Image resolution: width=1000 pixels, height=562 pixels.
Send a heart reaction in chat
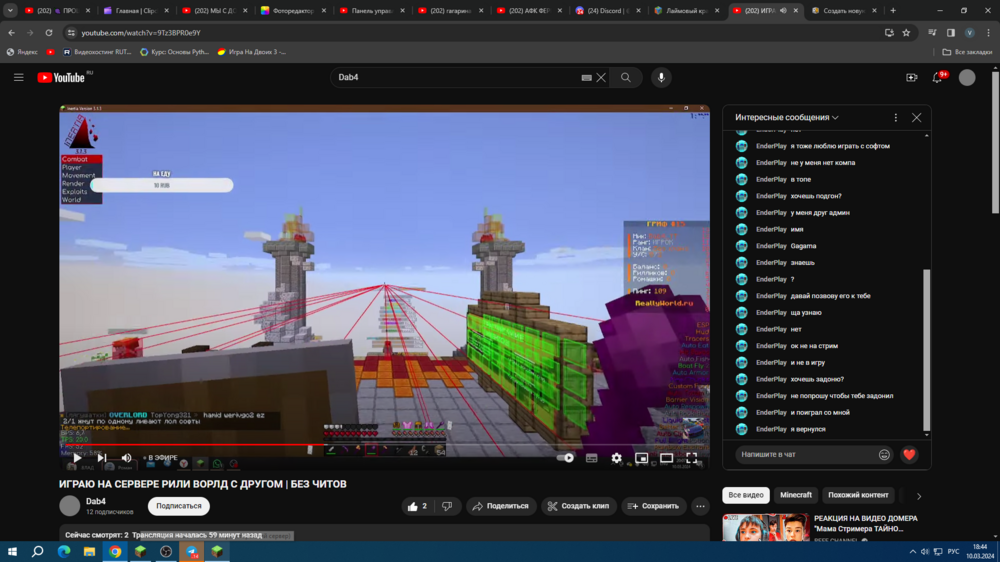point(909,455)
